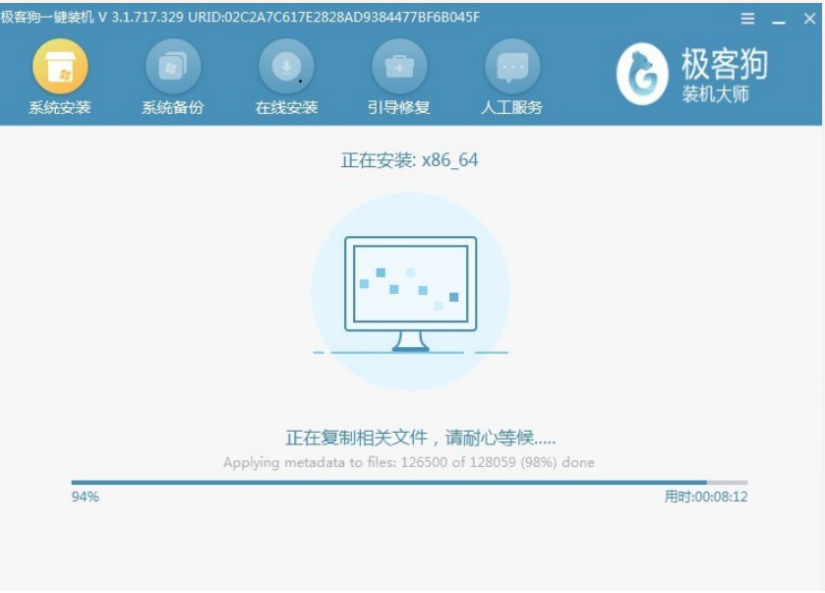The image size is (825, 593).
Task: Click the 人工服务 chat bubble icon
Action: [x=512, y=68]
